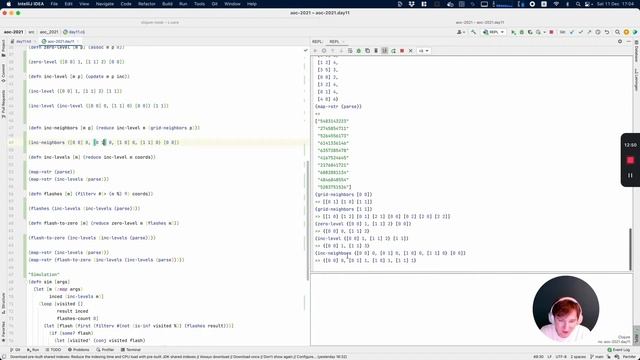Open the Commit side panel
Image resolution: width=640 pixels, height=360 pixels.
click(x=3, y=73)
